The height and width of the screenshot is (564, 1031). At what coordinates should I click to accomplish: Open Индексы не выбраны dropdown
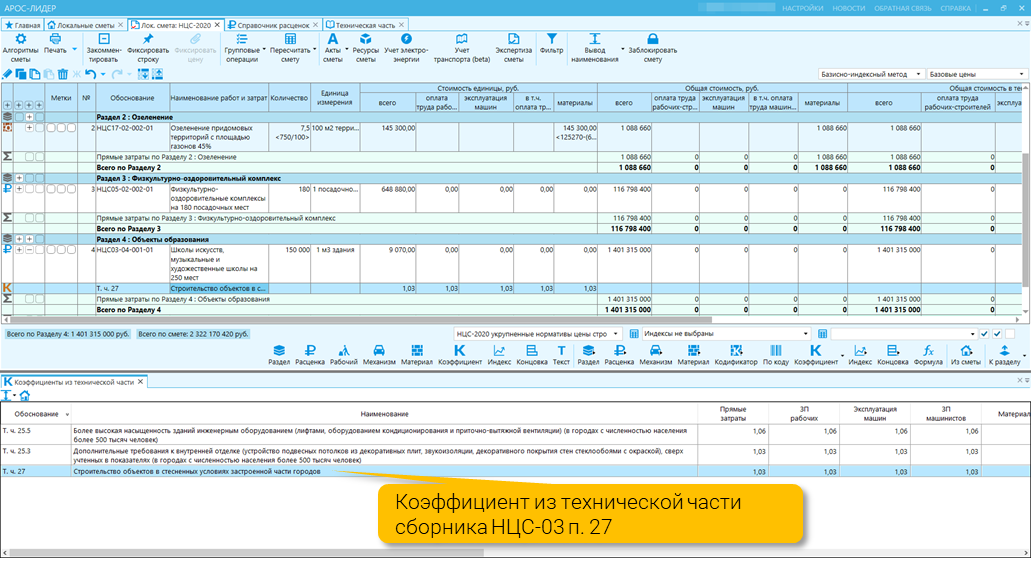coord(726,334)
